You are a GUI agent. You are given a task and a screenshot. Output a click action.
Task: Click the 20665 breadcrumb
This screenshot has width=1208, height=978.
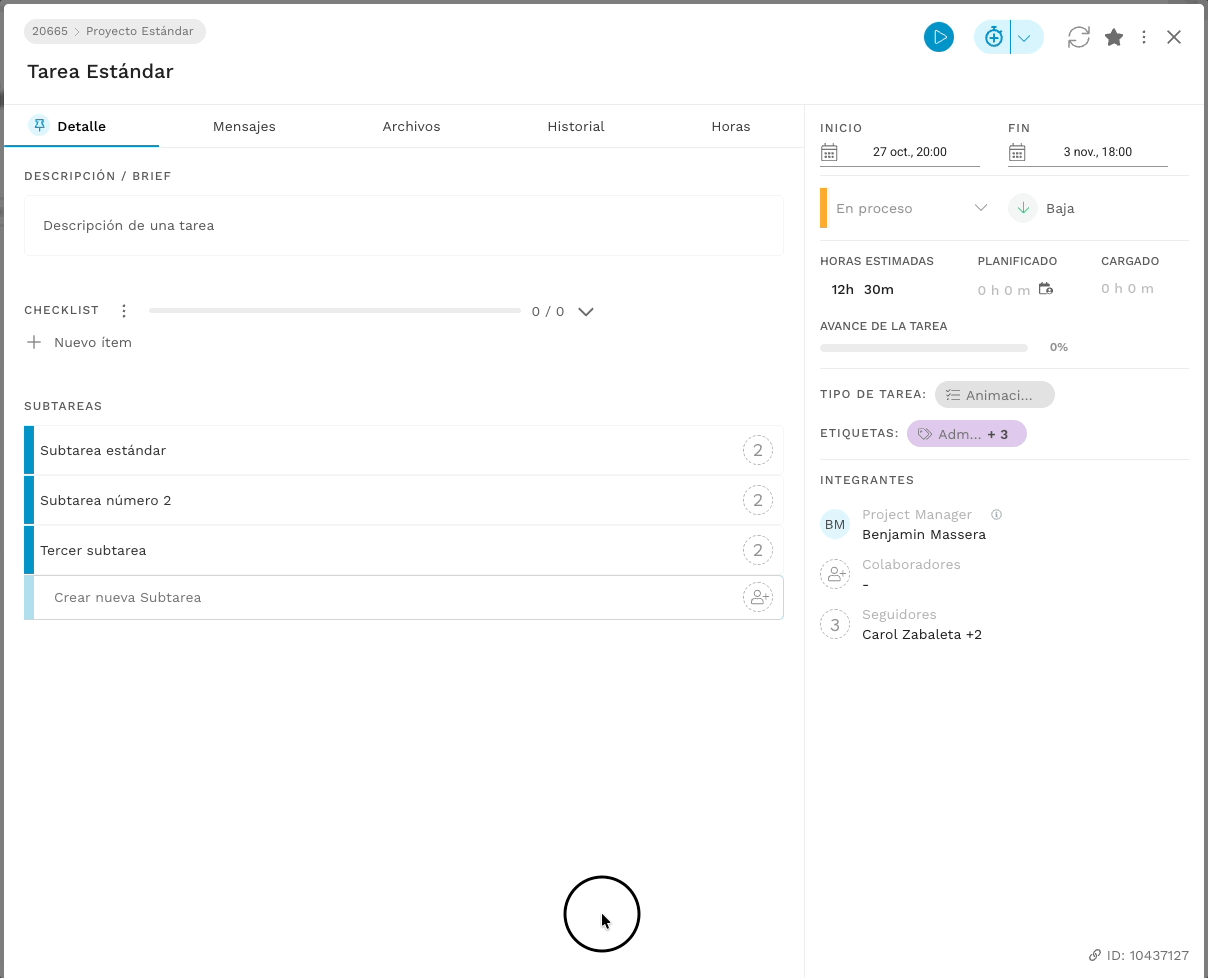pyautogui.click(x=49, y=31)
